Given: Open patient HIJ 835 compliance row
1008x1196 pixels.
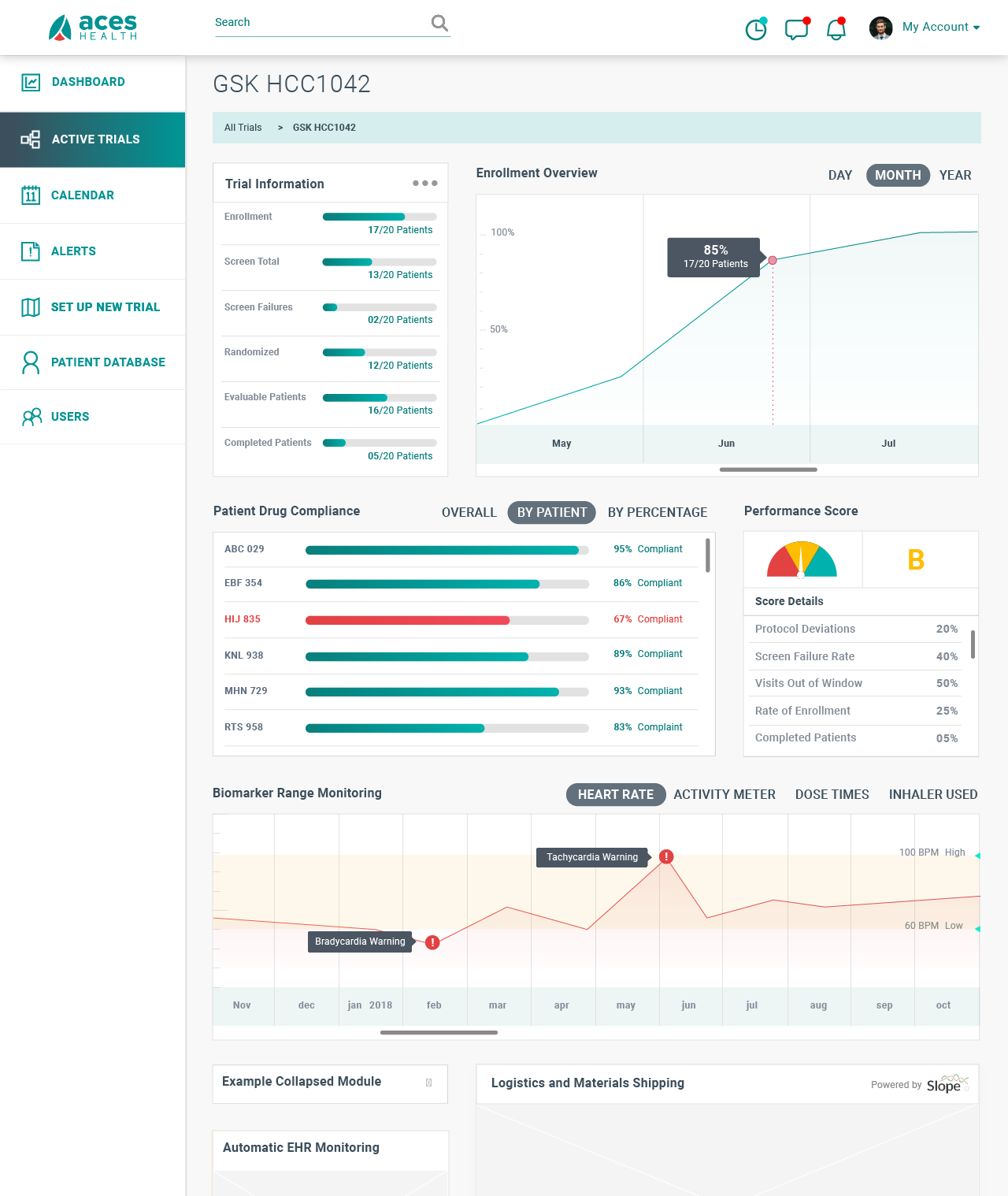Looking at the screenshot, I should (243, 619).
